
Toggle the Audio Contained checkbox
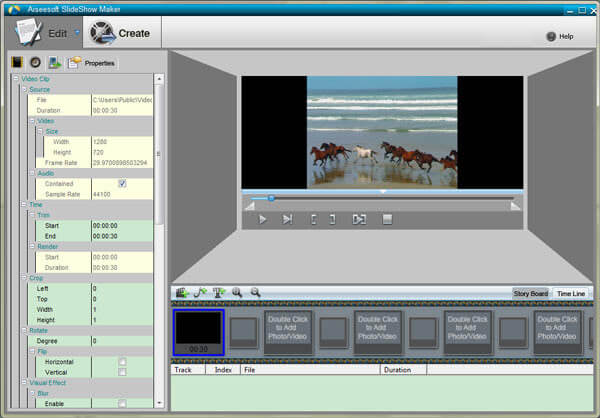coord(122,183)
